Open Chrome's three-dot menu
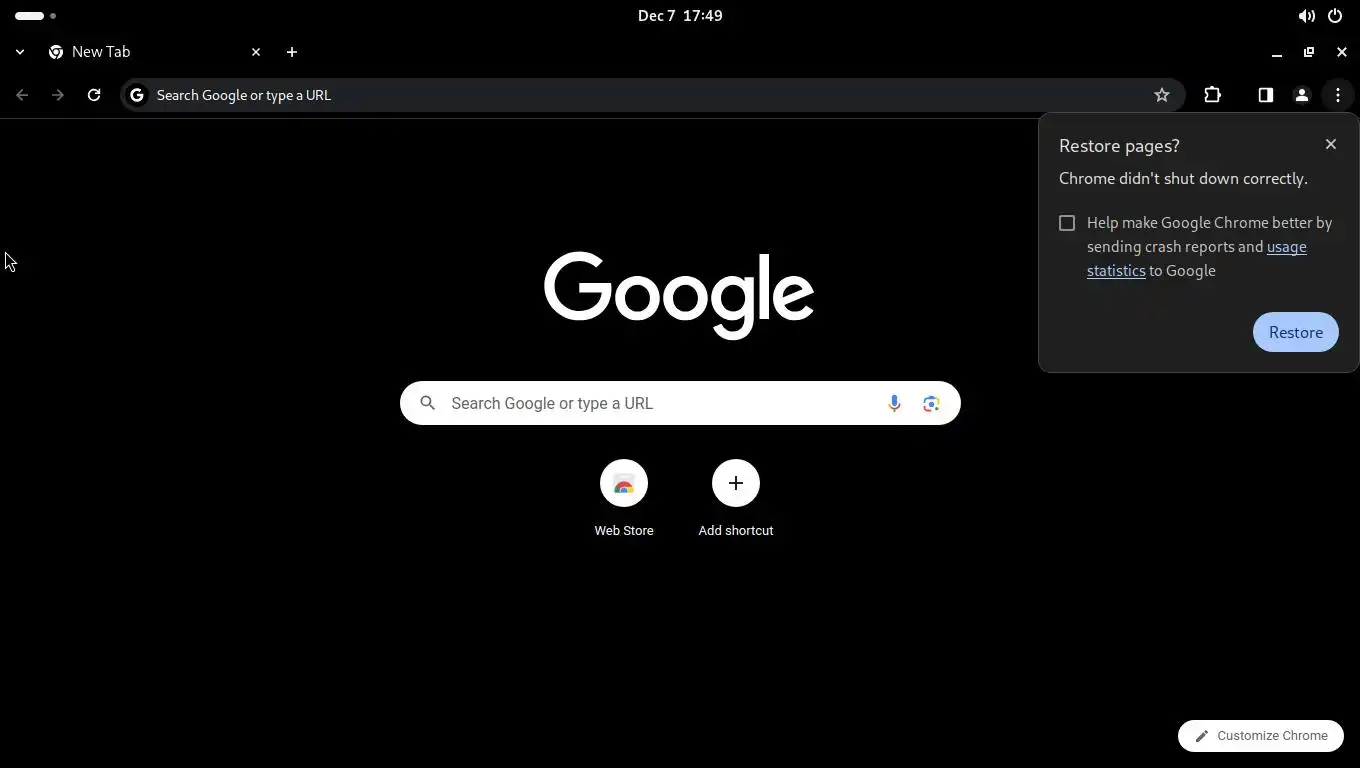The image size is (1360, 768). point(1337,95)
